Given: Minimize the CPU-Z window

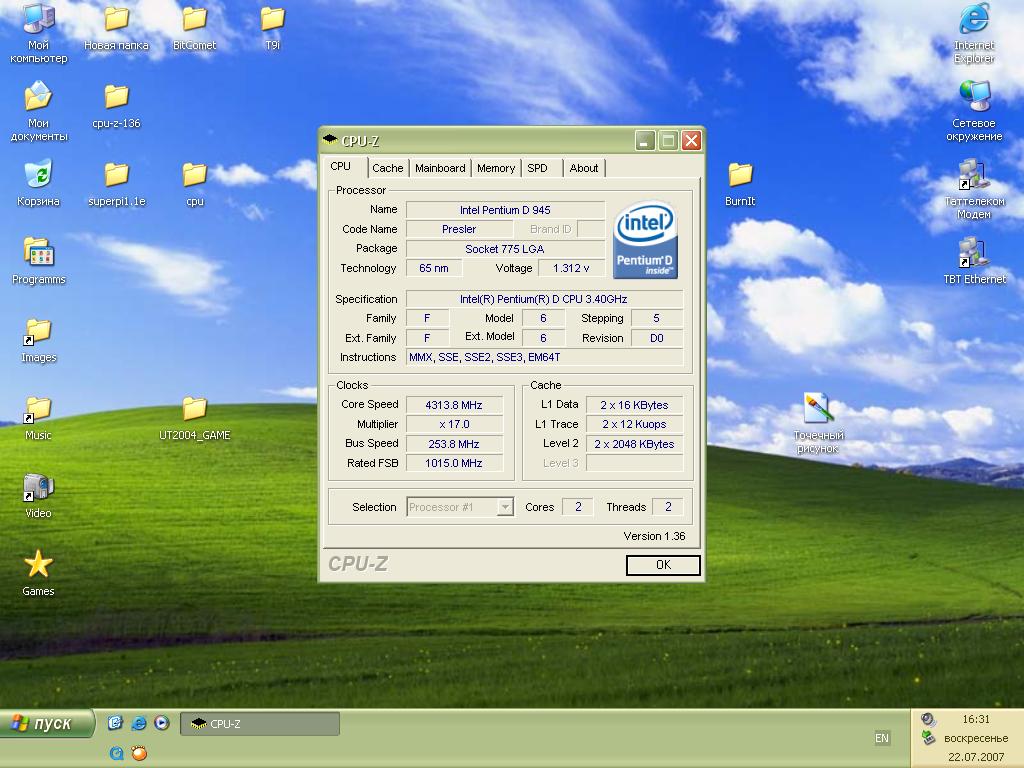Looking at the screenshot, I should click(645, 140).
